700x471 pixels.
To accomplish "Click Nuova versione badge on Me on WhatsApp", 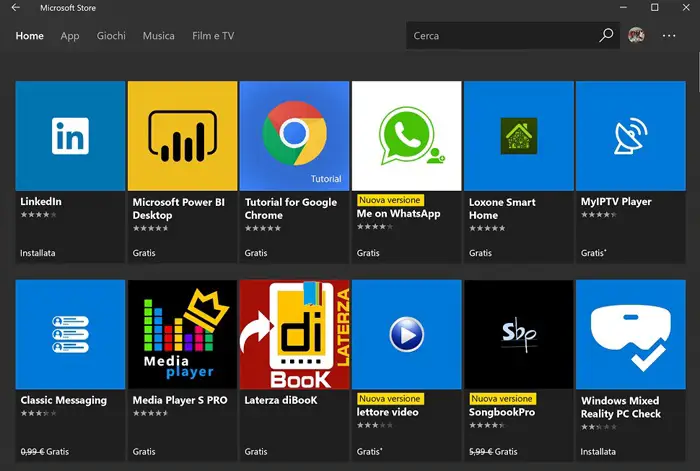I will coord(390,200).
